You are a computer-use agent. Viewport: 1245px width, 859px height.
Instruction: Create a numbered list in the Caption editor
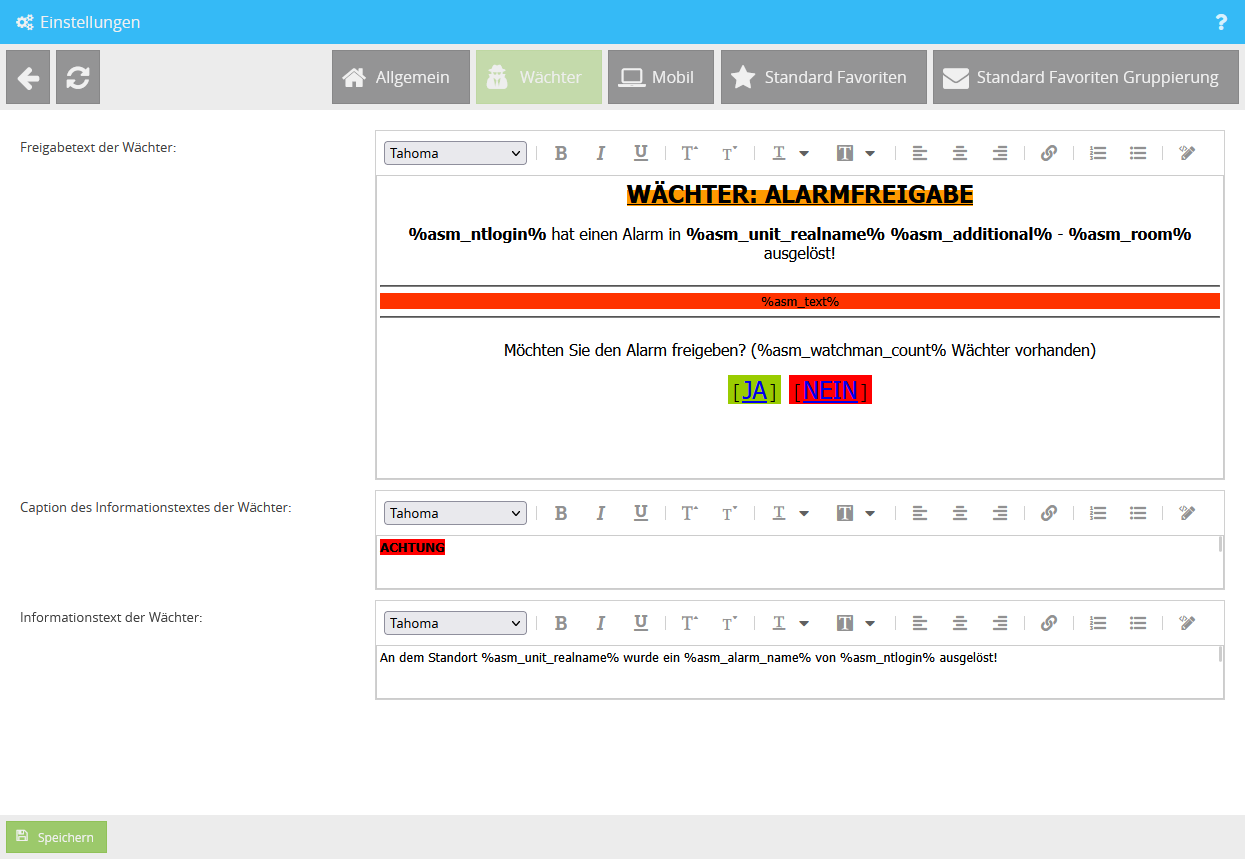[x=1098, y=512]
